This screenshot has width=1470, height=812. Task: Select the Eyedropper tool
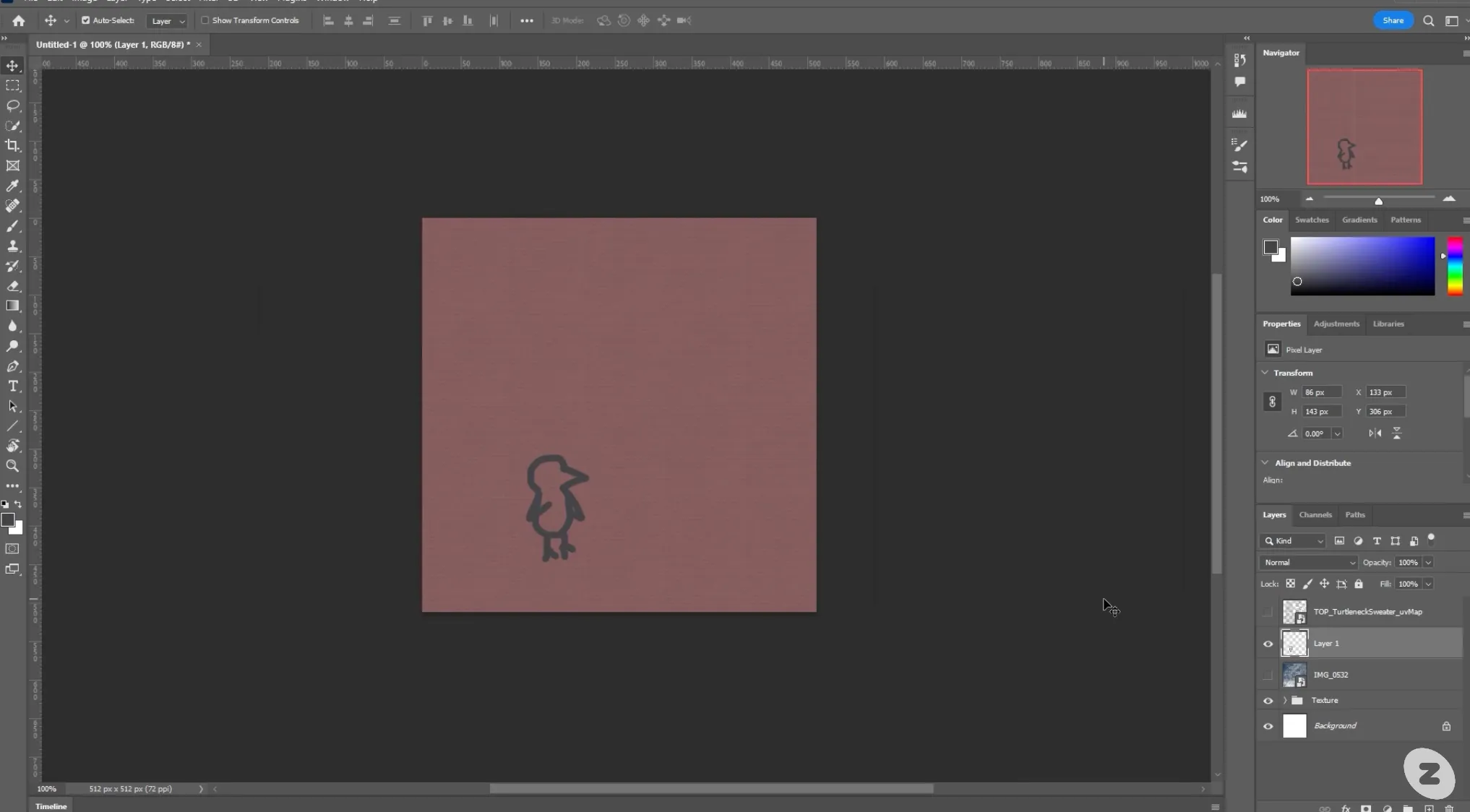(13, 186)
